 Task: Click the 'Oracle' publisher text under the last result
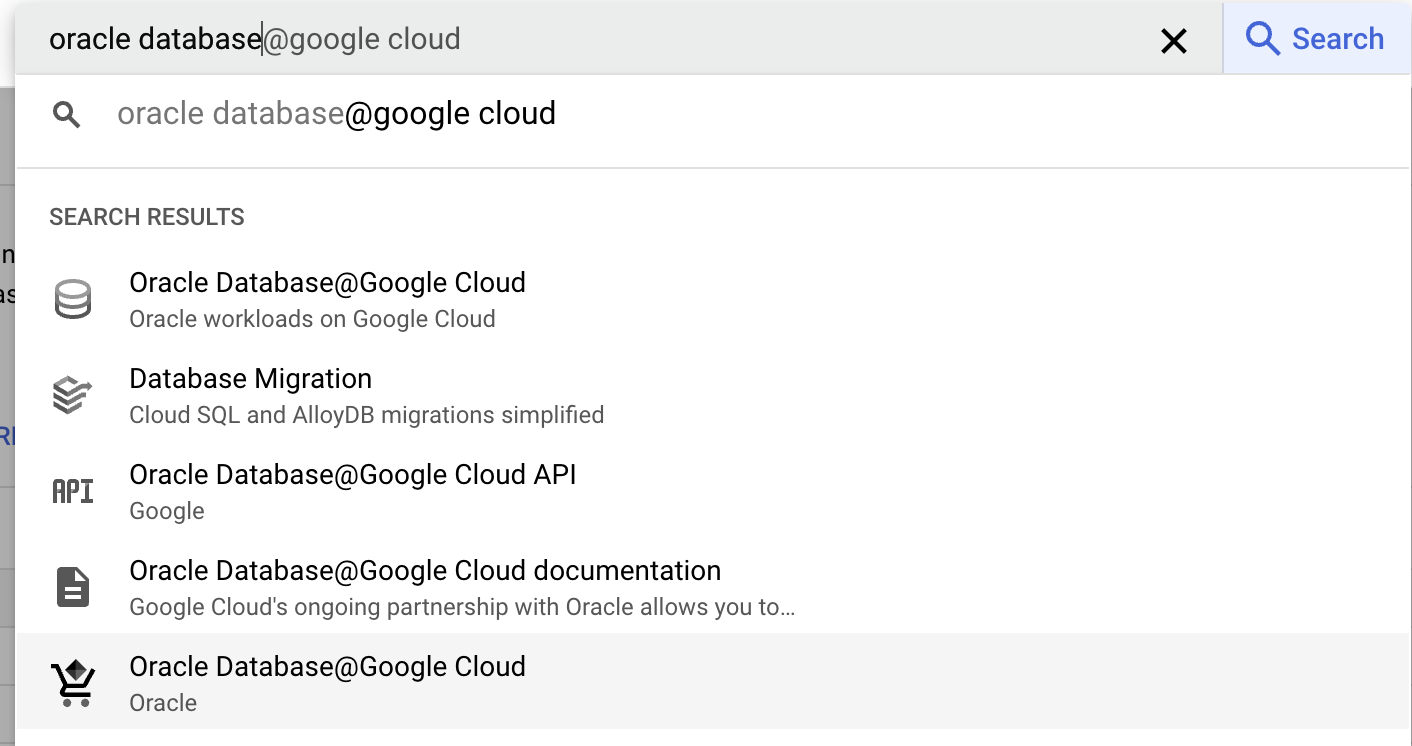coord(163,703)
